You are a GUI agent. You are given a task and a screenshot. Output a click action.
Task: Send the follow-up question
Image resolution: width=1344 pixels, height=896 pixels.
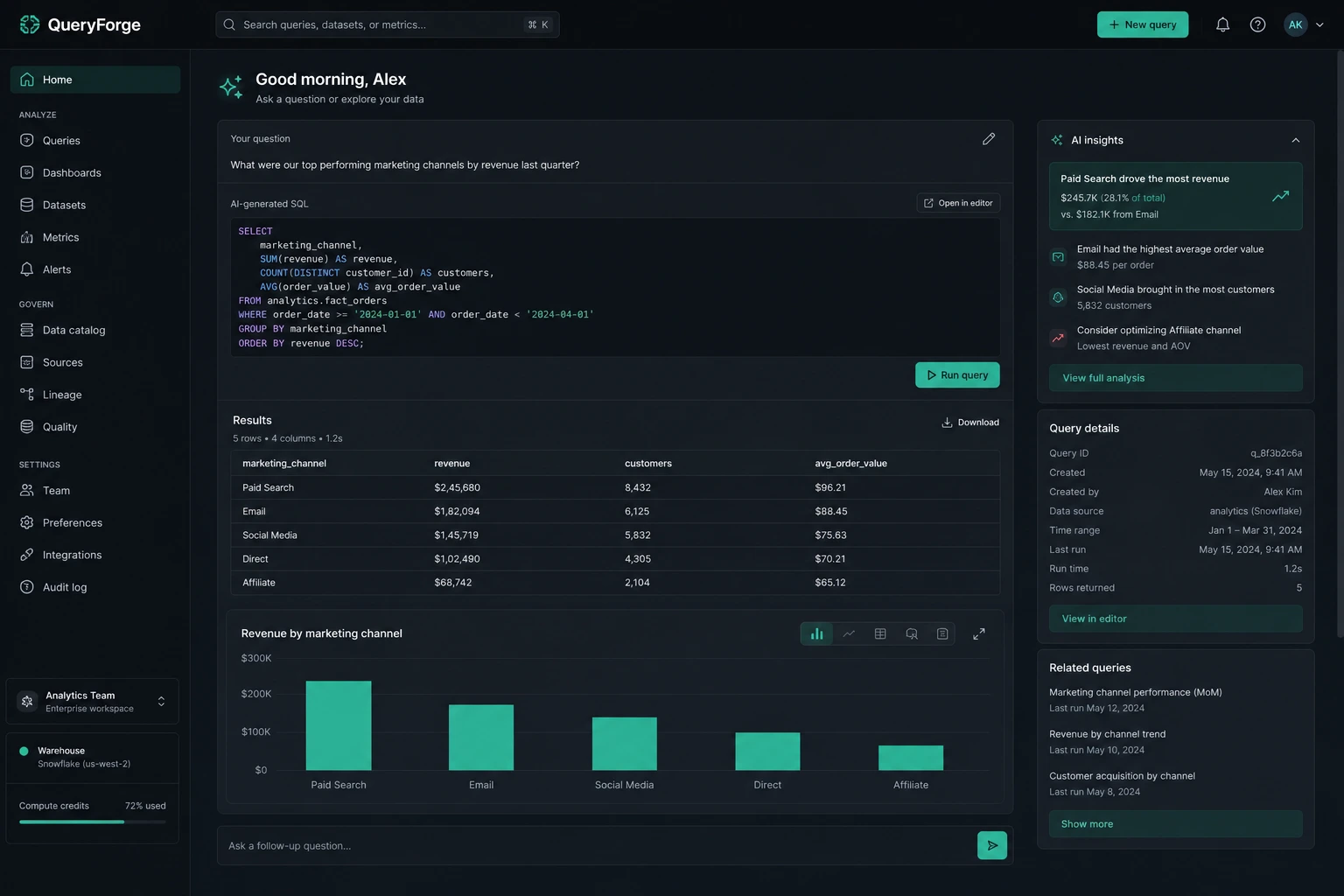pos(992,845)
